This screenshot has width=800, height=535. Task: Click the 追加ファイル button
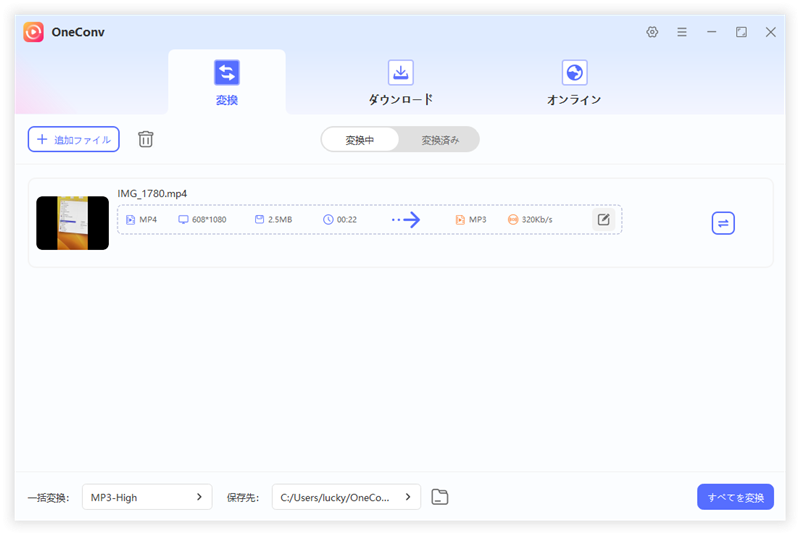point(73,139)
